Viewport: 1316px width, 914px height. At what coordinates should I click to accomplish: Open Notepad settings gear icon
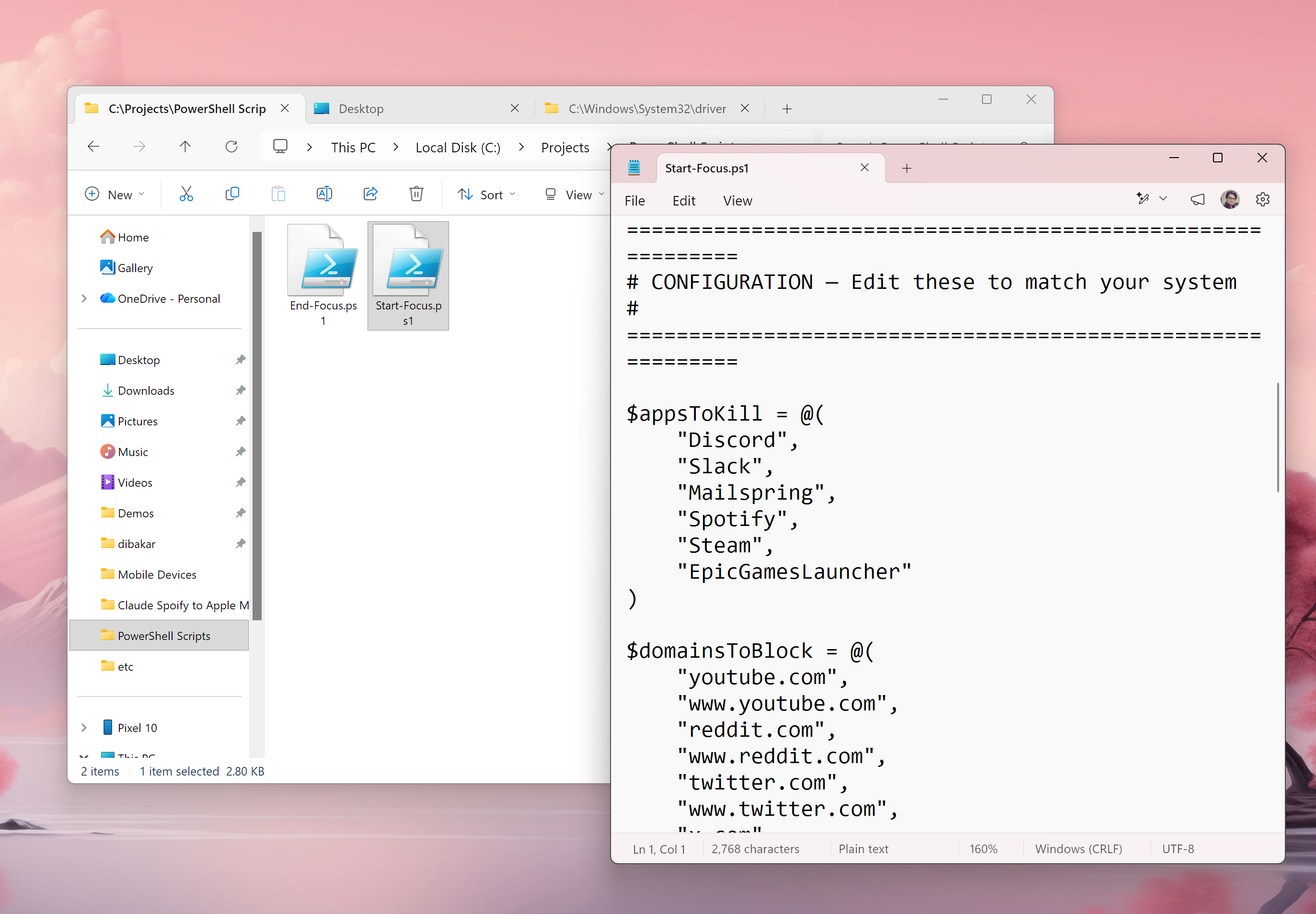(x=1263, y=199)
